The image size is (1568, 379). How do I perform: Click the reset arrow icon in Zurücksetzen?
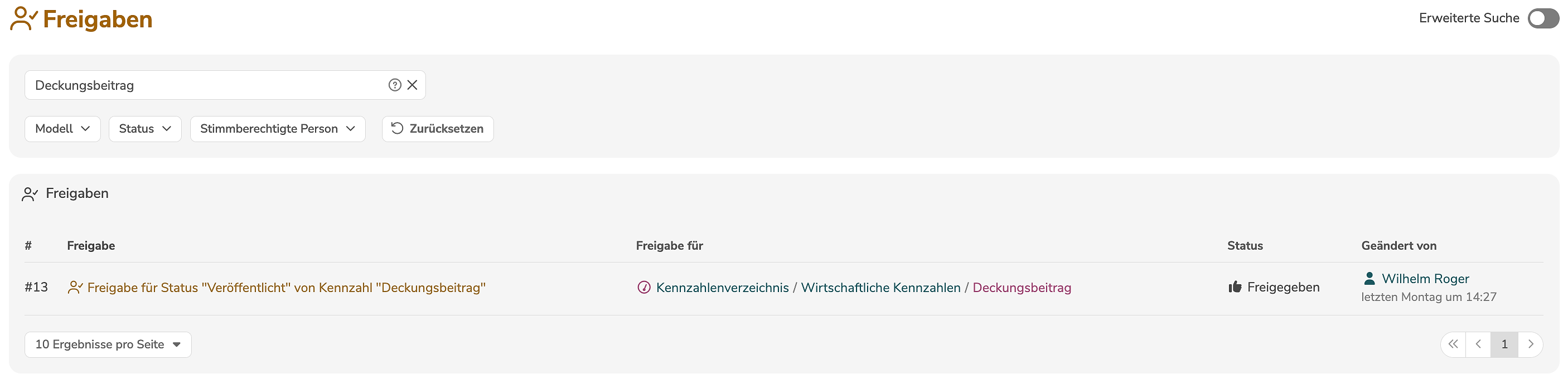pos(397,128)
